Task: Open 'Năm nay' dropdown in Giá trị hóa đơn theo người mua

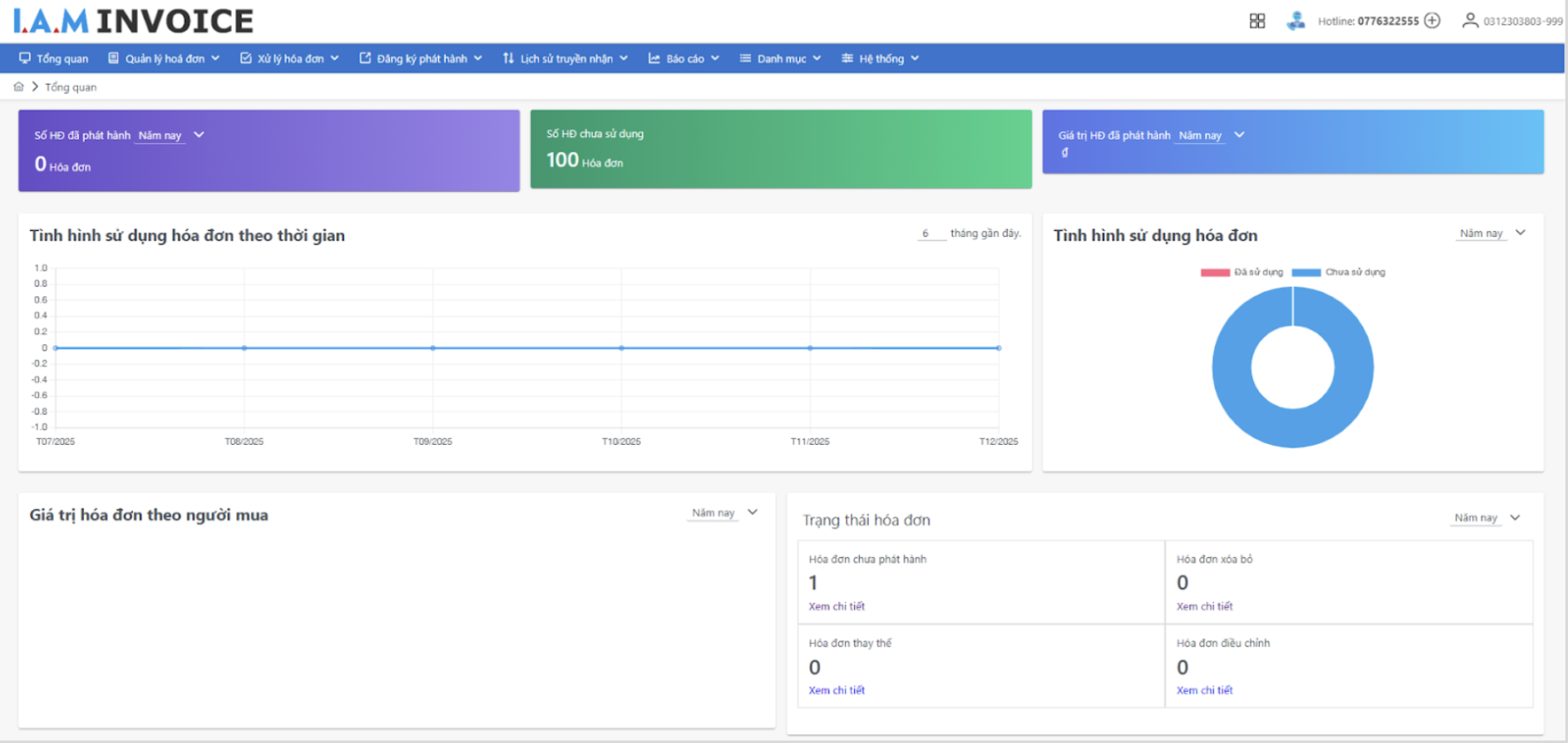Action: 724,513
